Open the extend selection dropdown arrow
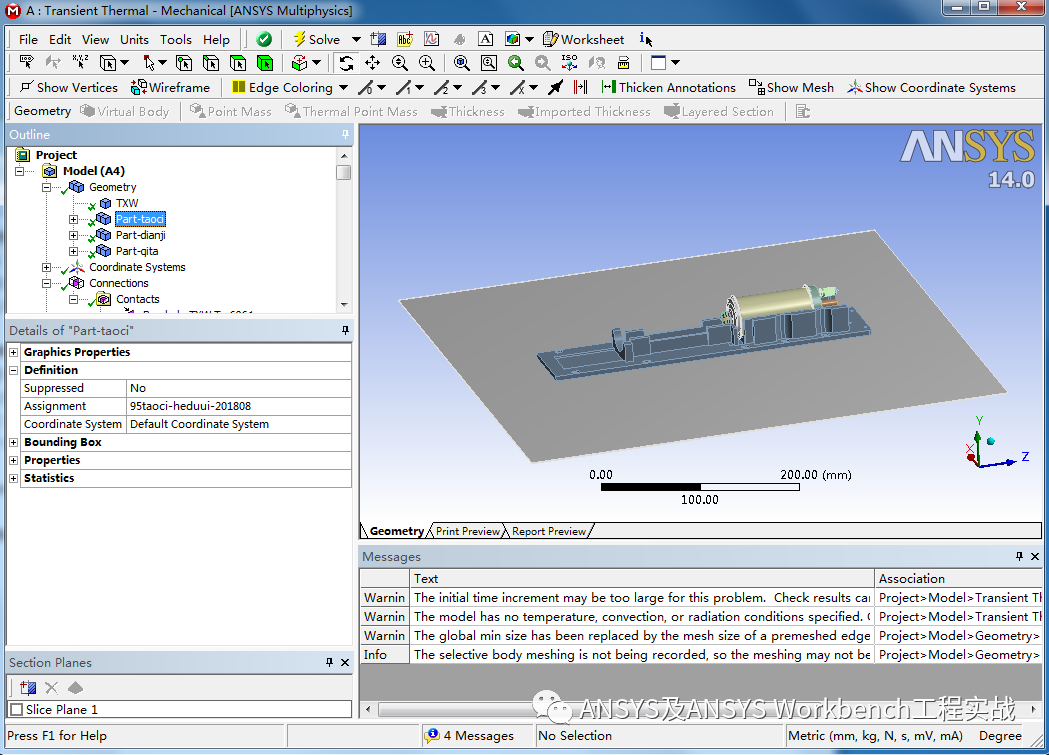 click(x=316, y=63)
